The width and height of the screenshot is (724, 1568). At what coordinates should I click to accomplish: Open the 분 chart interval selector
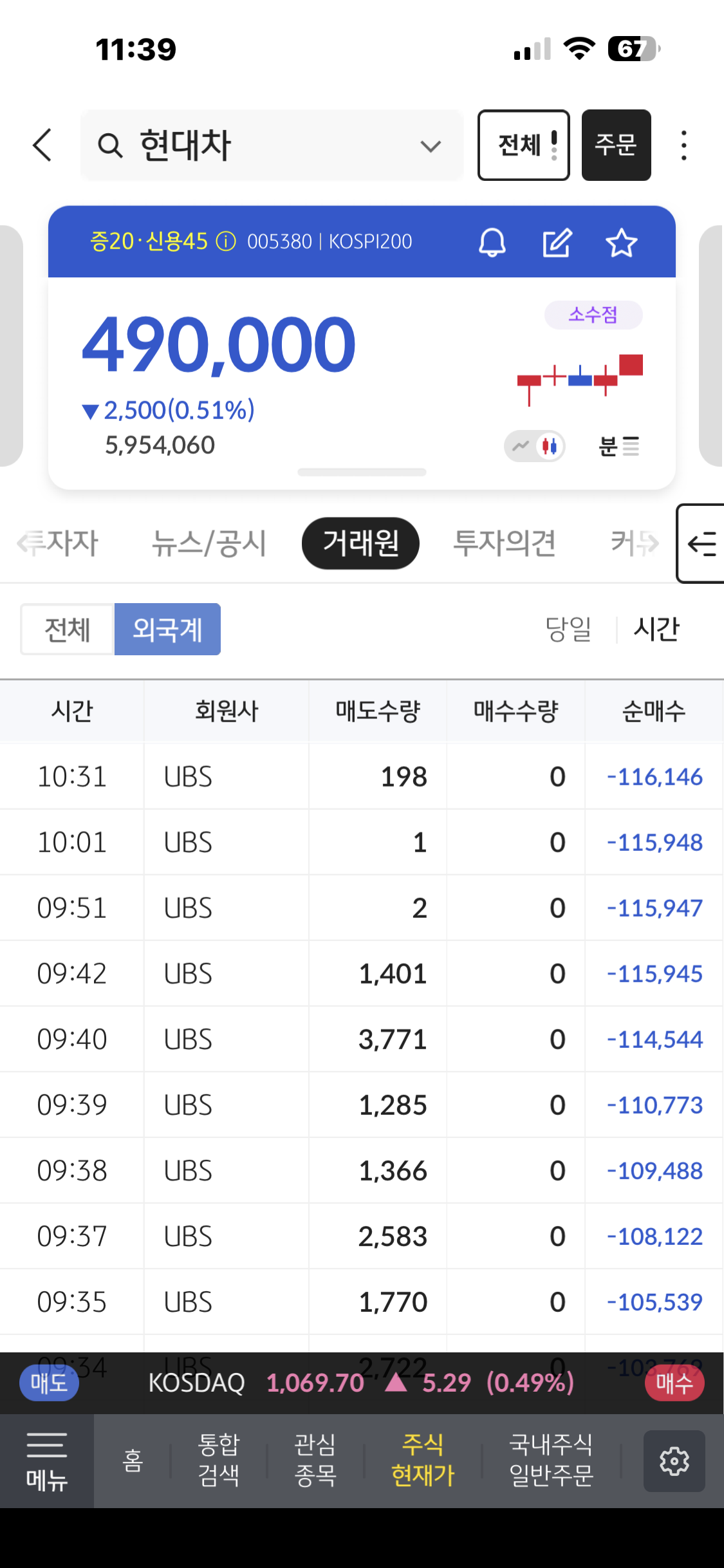coord(618,445)
